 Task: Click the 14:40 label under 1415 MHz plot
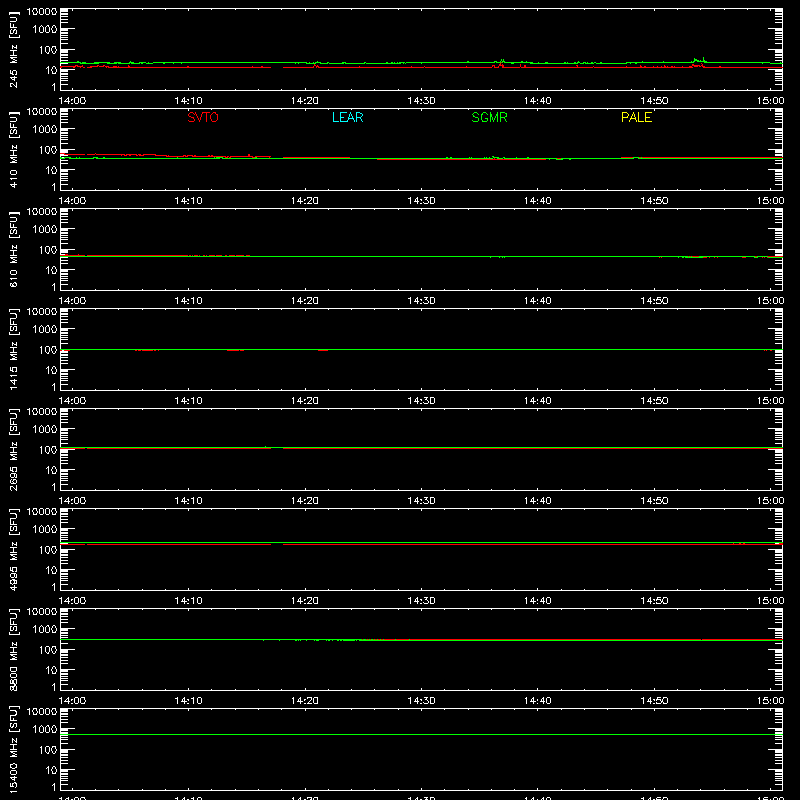click(x=538, y=401)
